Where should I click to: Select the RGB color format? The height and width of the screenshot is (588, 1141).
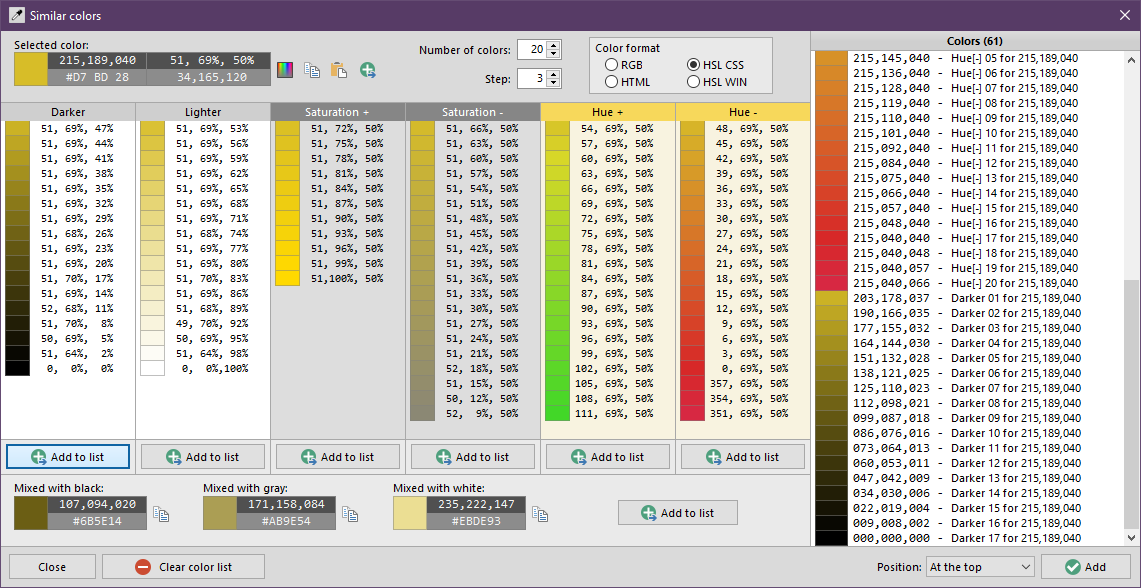[x=611, y=65]
